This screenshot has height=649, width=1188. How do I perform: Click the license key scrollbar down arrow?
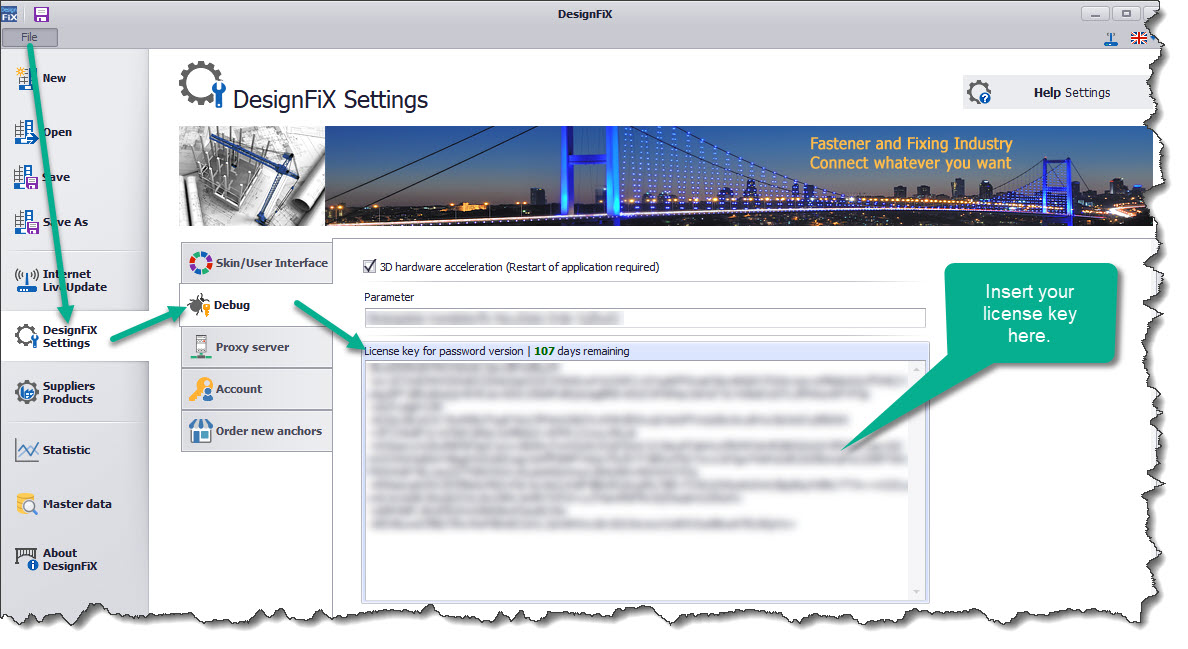[x=917, y=592]
